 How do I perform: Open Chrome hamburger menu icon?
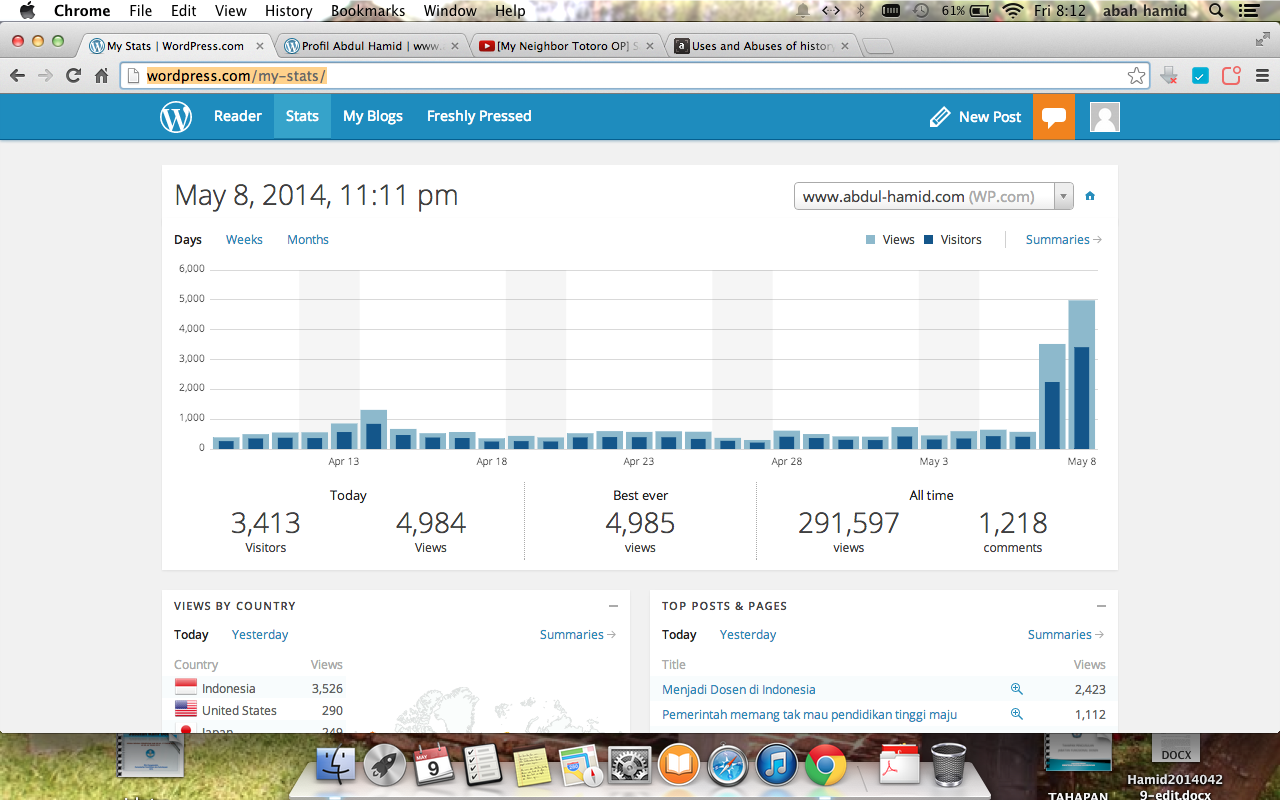[x=1262, y=76]
